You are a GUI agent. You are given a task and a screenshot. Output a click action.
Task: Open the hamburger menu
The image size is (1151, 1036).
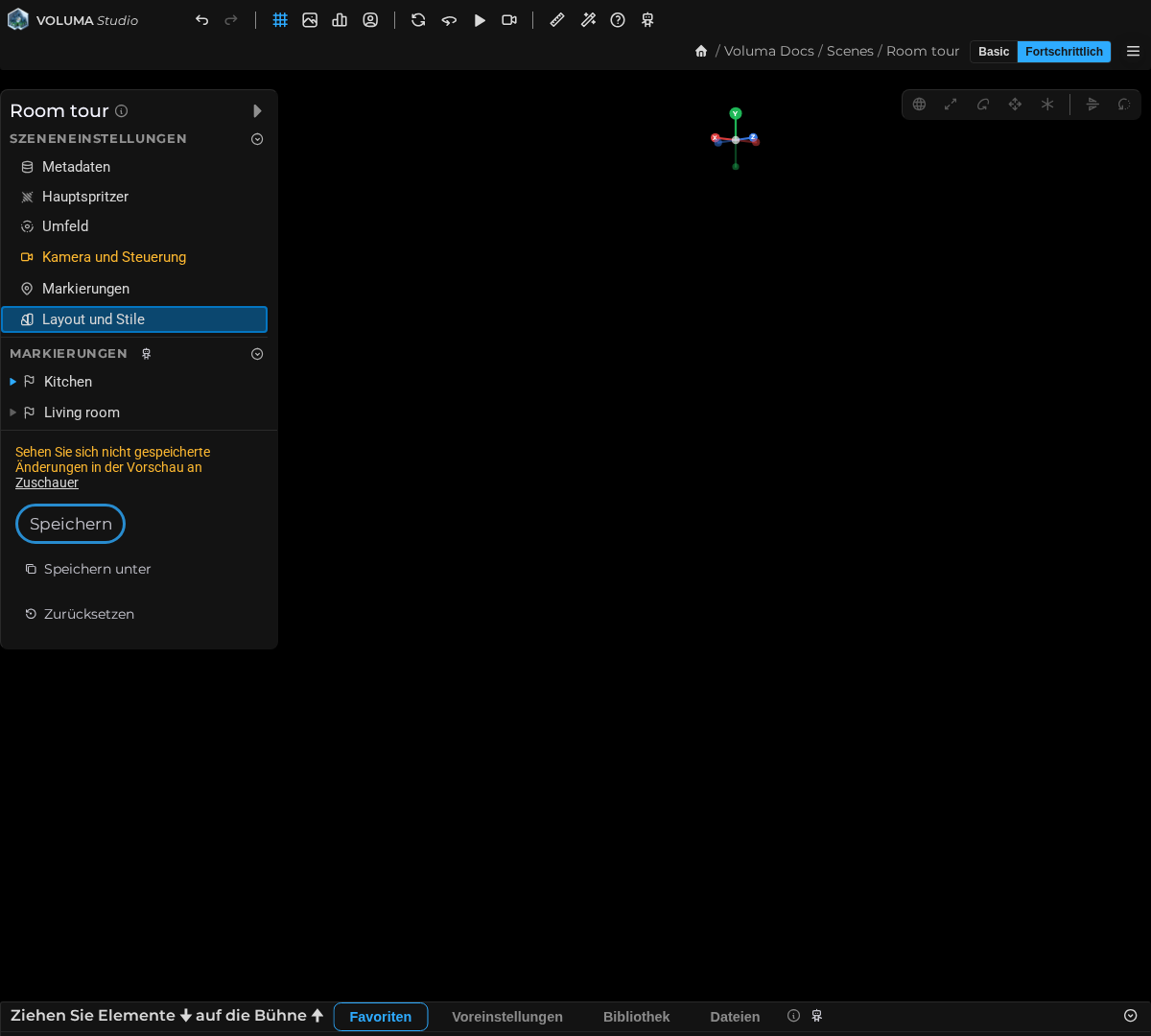point(1133,52)
